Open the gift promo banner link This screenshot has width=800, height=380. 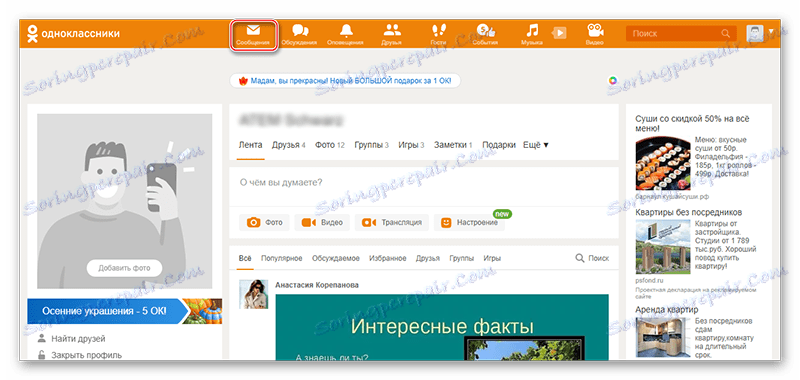point(345,81)
